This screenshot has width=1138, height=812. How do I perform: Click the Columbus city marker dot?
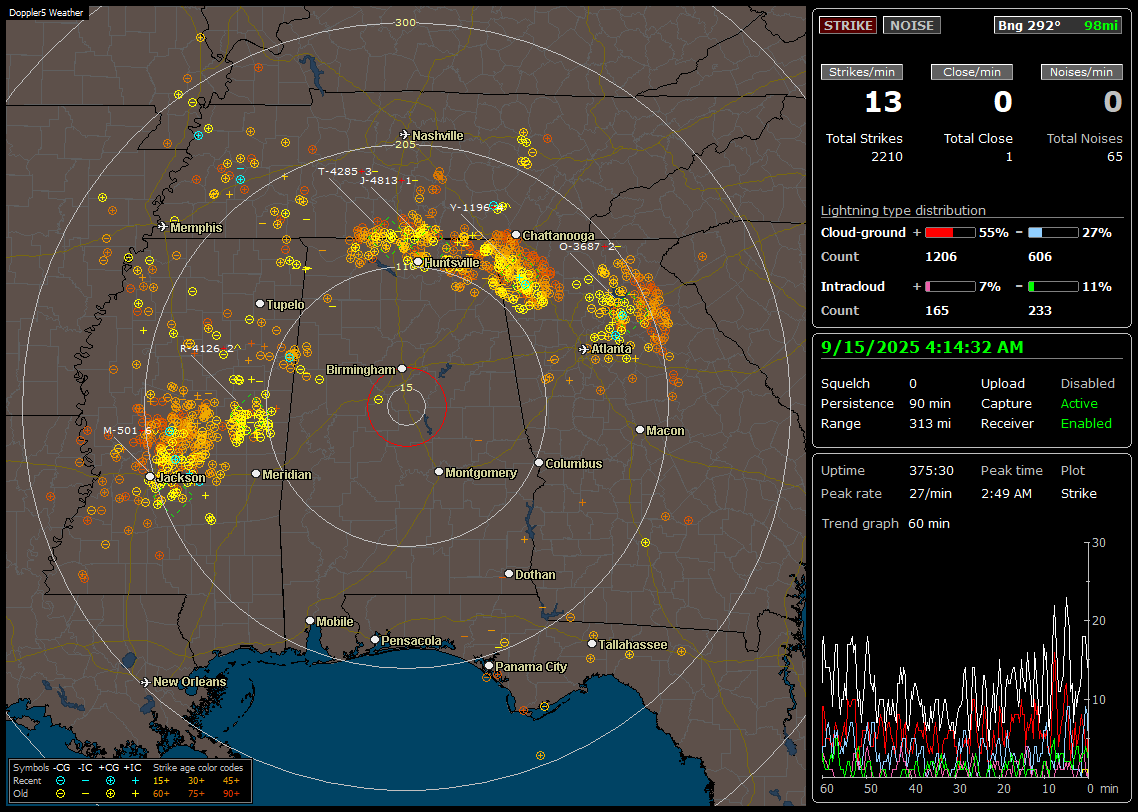click(539, 462)
